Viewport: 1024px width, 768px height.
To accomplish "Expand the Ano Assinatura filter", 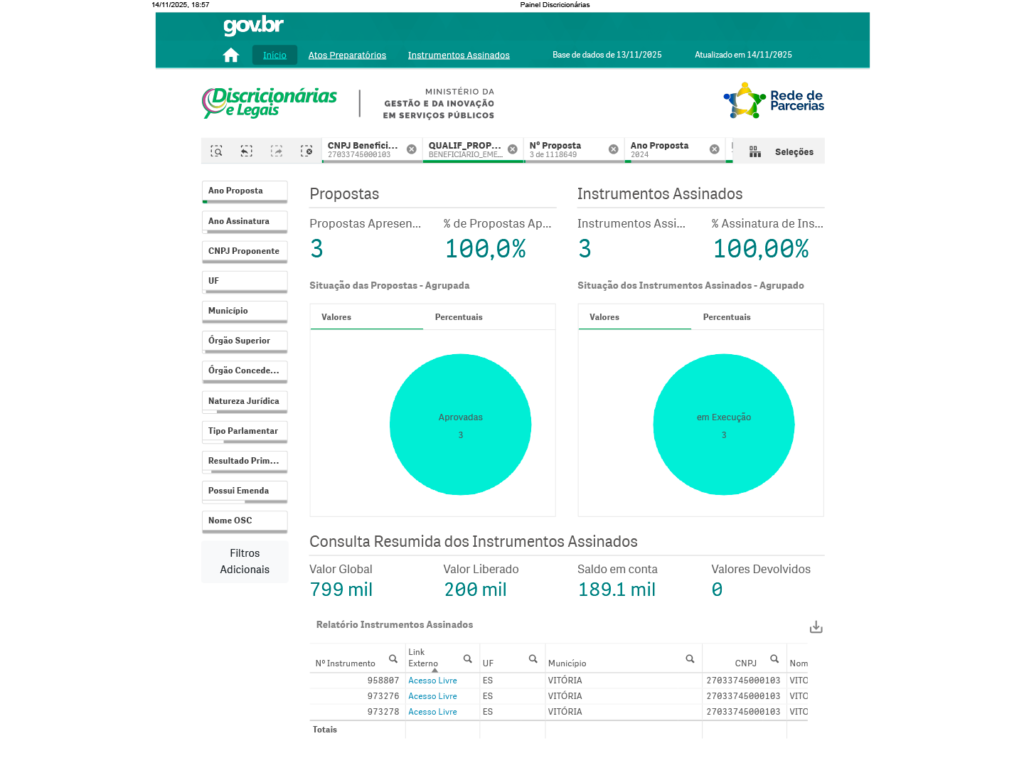I will [x=244, y=221].
